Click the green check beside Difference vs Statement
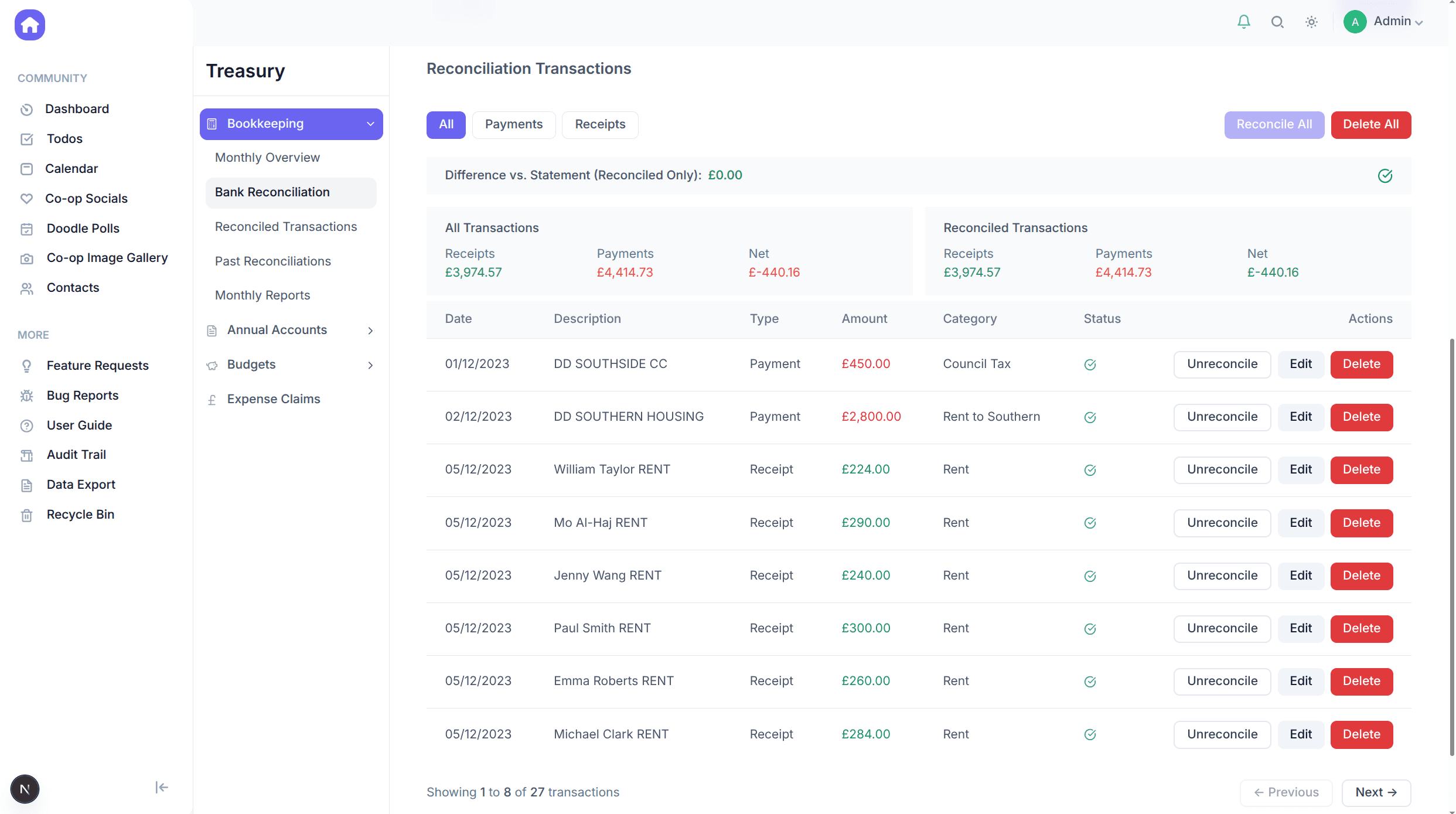The width and height of the screenshot is (1456, 814). 1385,176
